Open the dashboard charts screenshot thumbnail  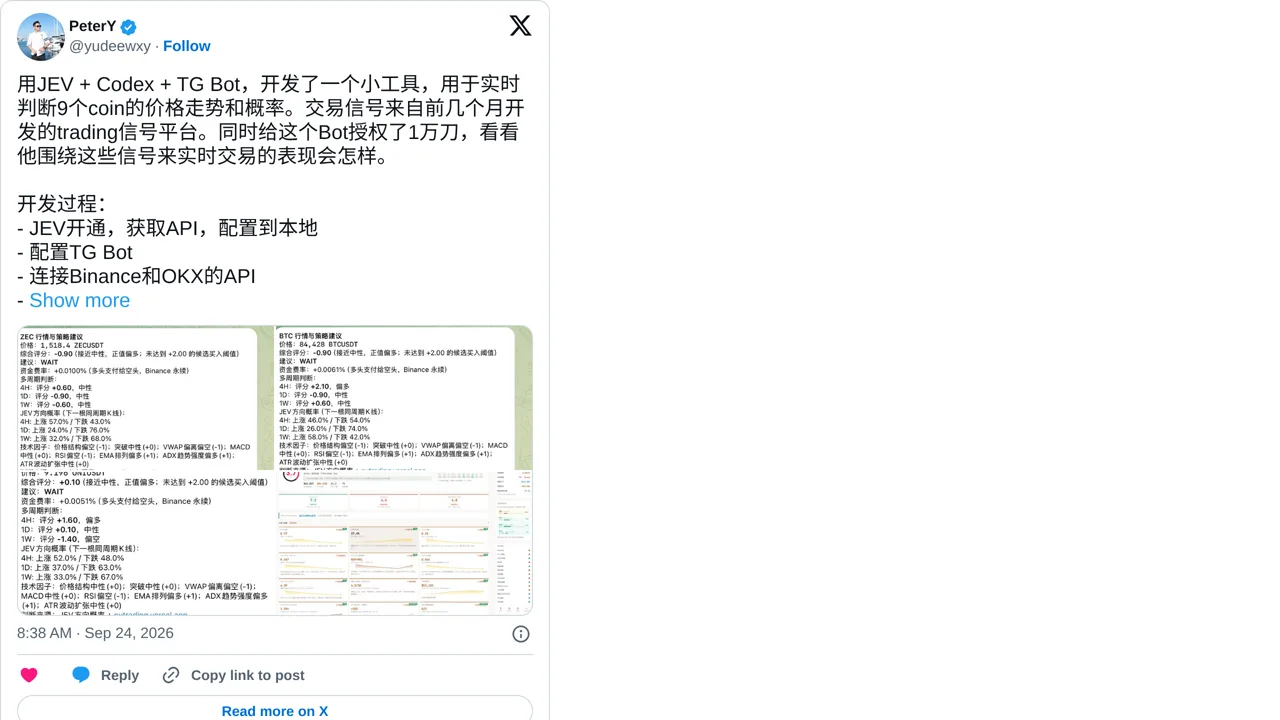(404, 543)
